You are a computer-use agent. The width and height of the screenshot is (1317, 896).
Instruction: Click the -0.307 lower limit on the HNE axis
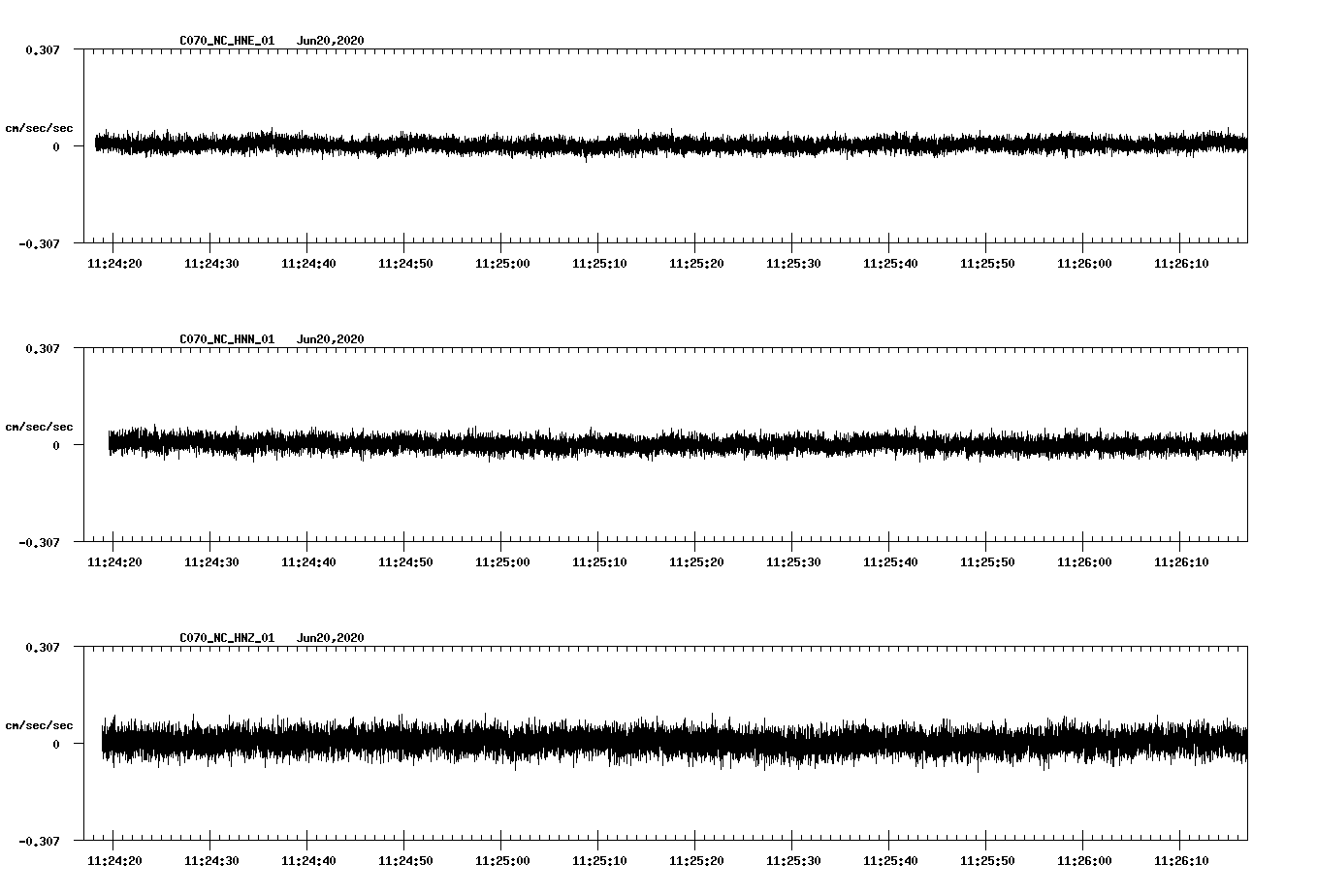(x=39, y=243)
